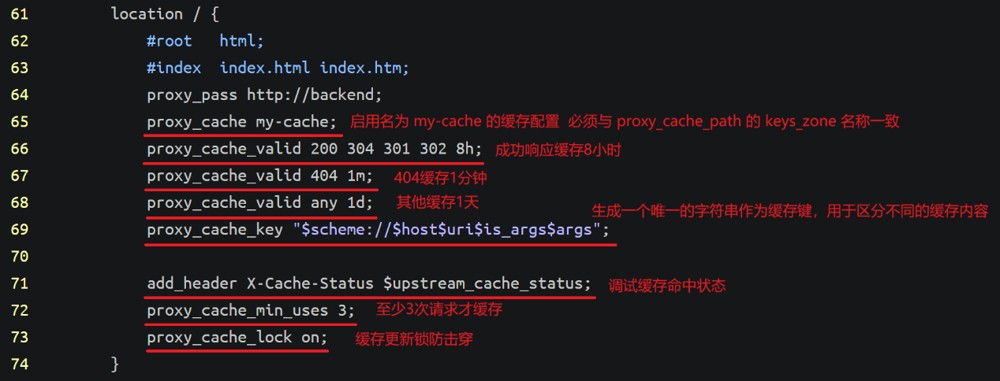Viewport: 1000px width, 381px height.
Task: Click 'proxy_cache my-cache;' directive
Action: point(241,122)
